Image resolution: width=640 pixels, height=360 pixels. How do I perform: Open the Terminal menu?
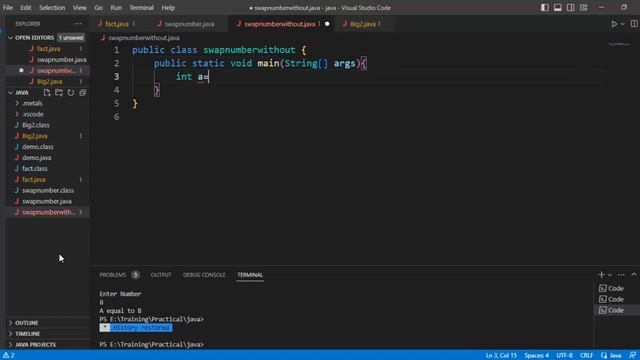click(142, 8)
